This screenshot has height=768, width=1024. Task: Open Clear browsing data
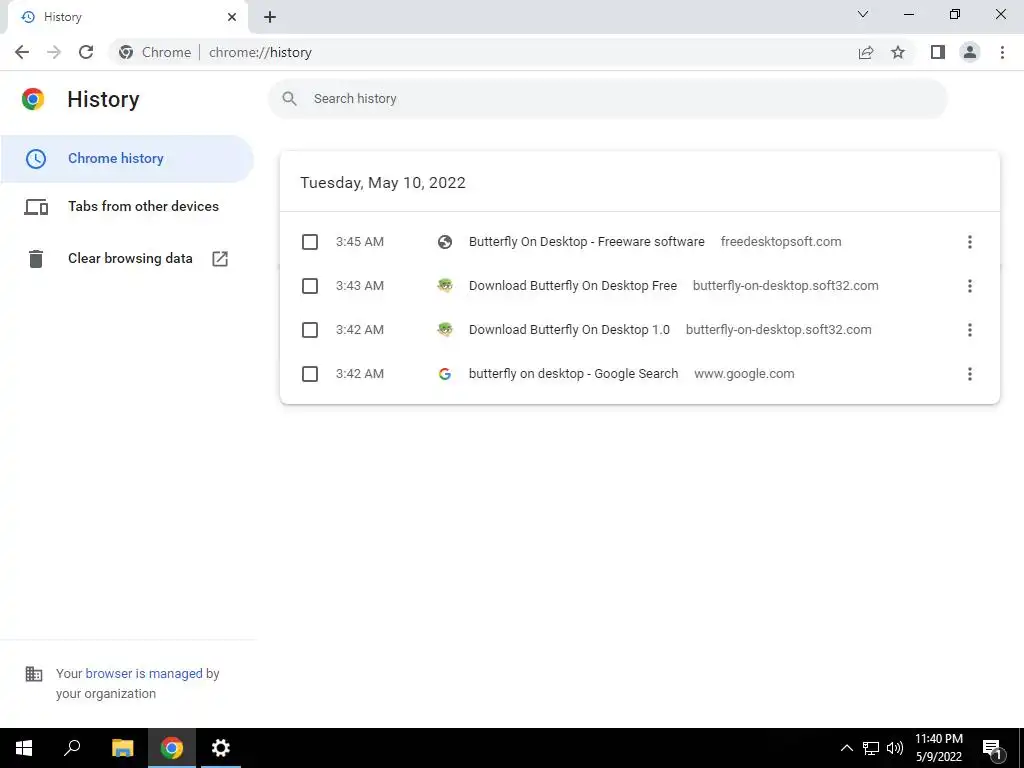point(127,259)
